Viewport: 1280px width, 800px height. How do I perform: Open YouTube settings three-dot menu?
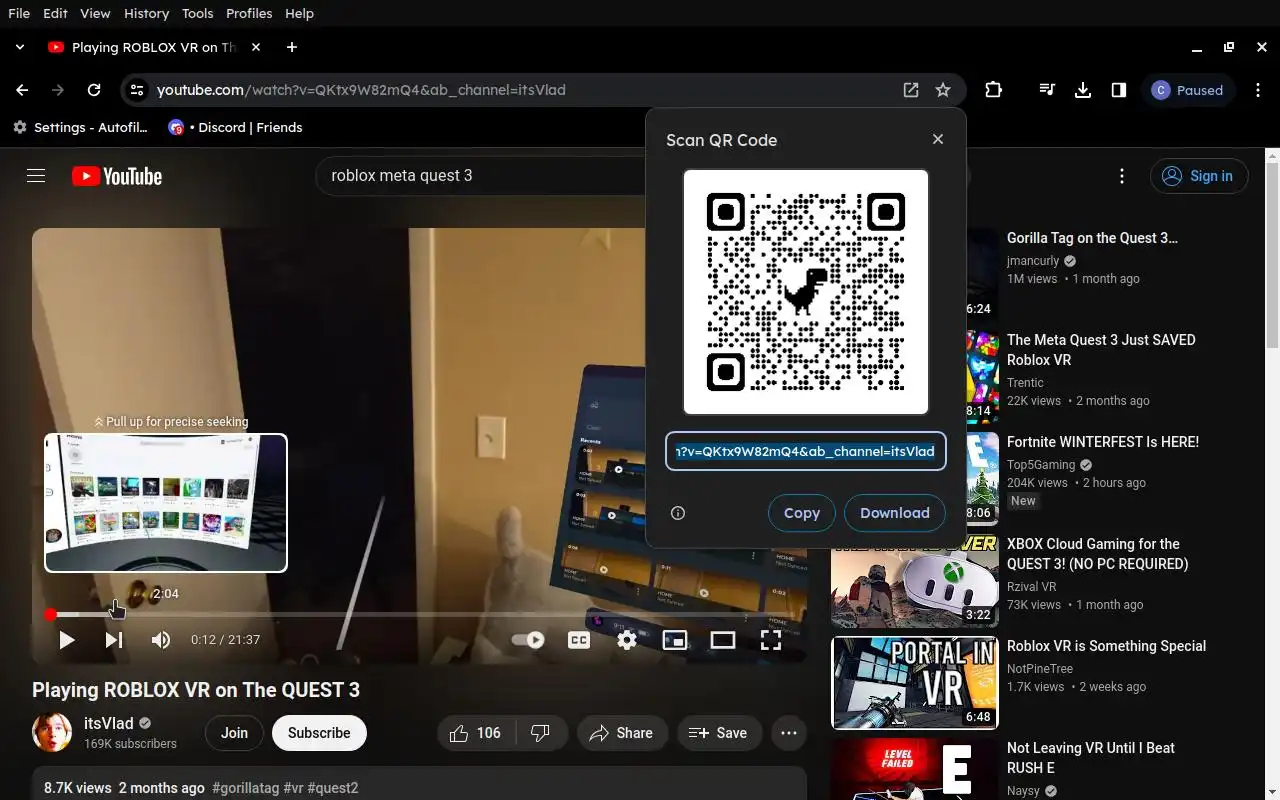(1122, 176)
